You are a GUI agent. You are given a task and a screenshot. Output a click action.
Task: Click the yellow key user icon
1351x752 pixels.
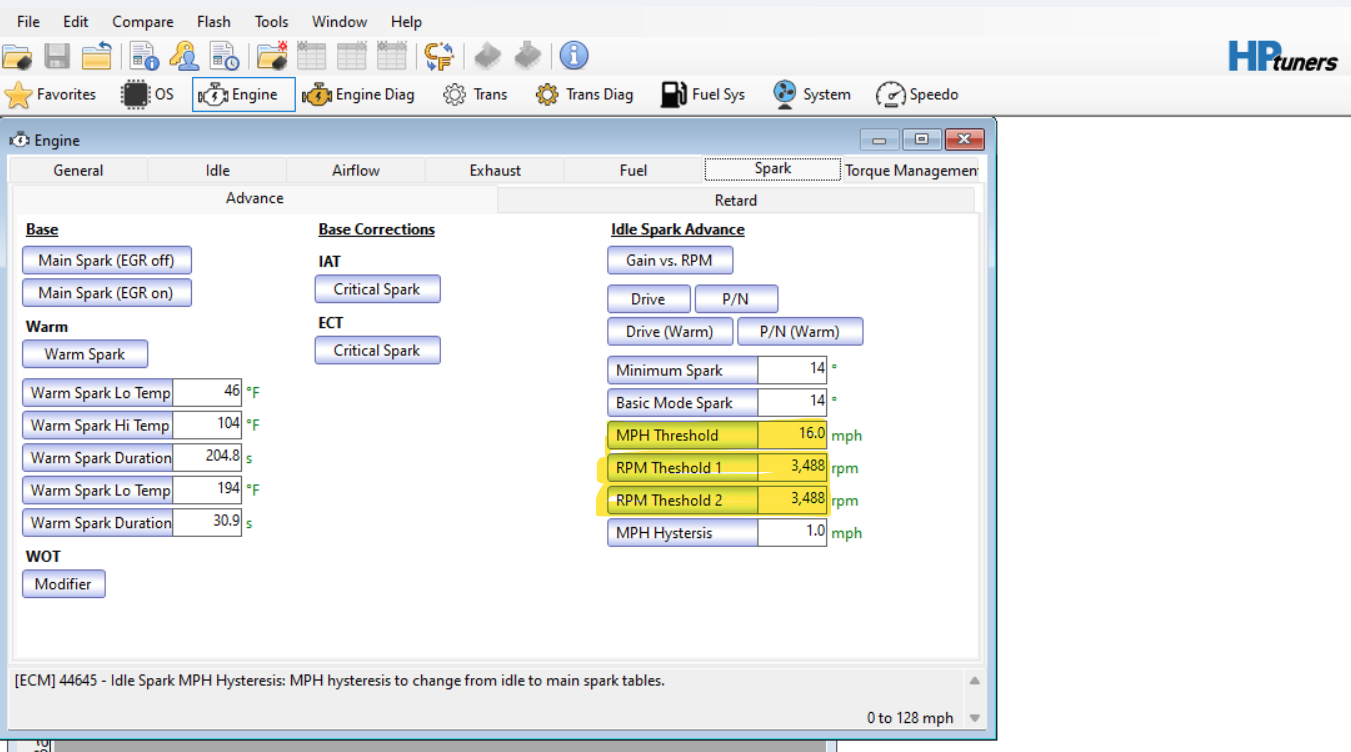point(184,56)
